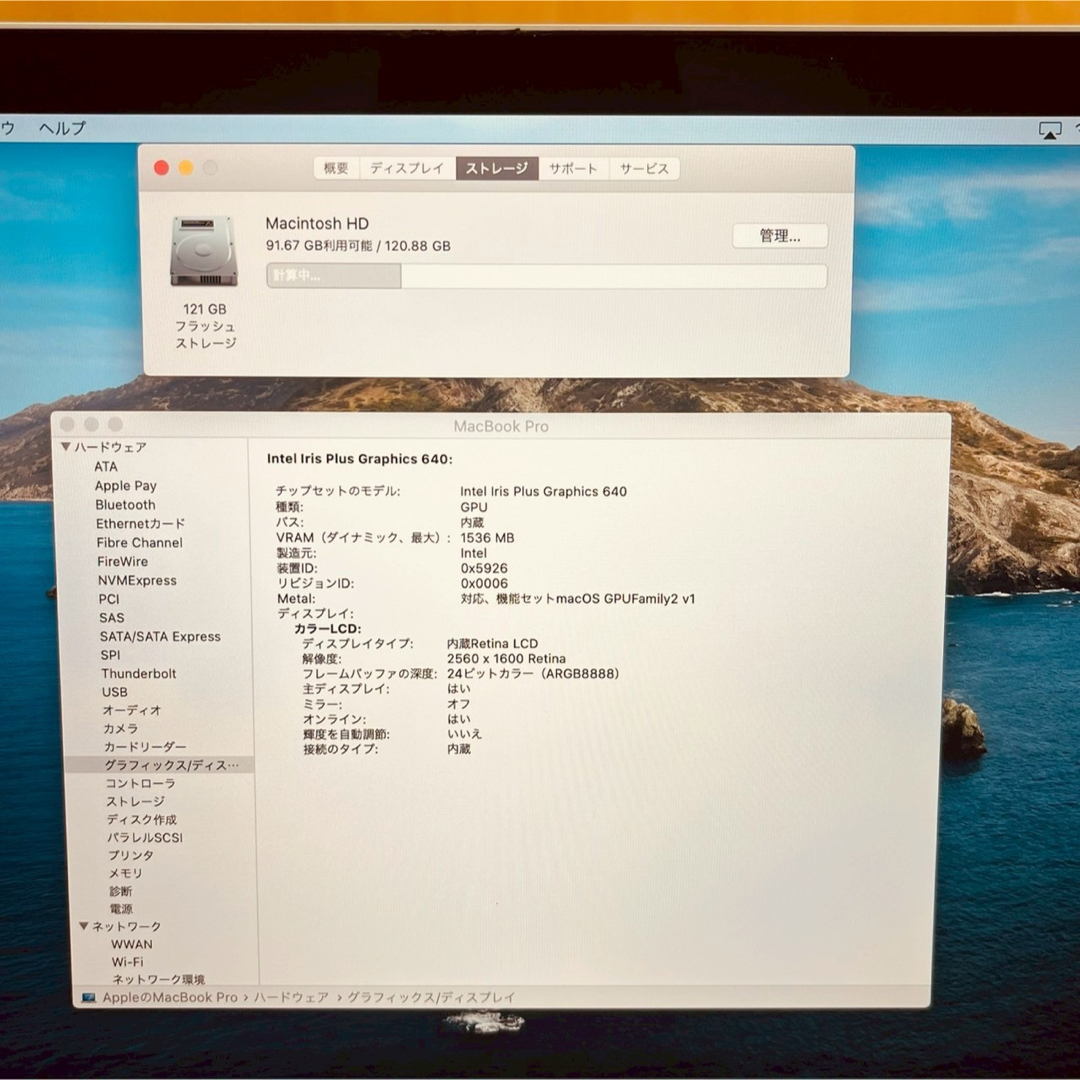
Task: Select ATA in the hardware list
Action: pyautogui.click(x=106, y=467)
